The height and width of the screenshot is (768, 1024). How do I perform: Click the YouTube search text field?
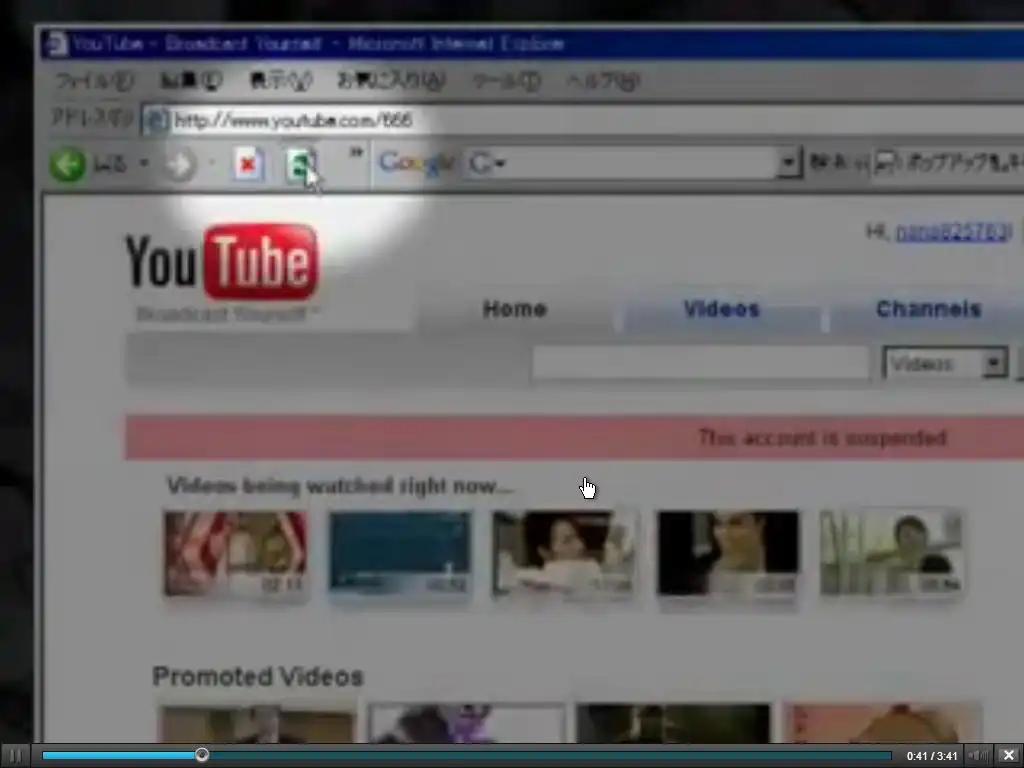click(x=701, y=363)
